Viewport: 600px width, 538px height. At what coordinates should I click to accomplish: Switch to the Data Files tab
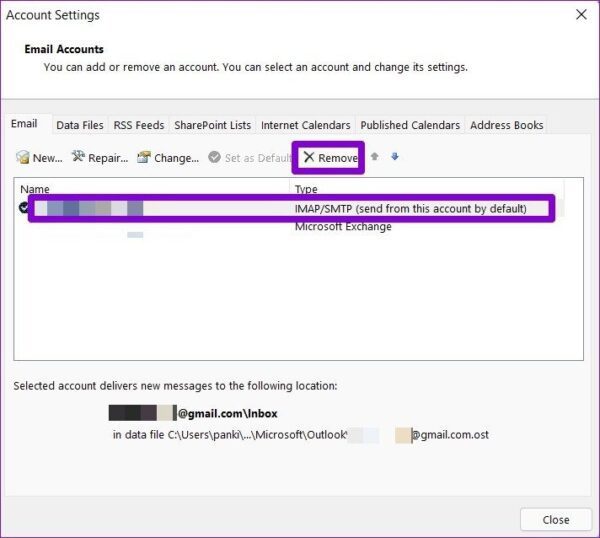tap(80, 125)
